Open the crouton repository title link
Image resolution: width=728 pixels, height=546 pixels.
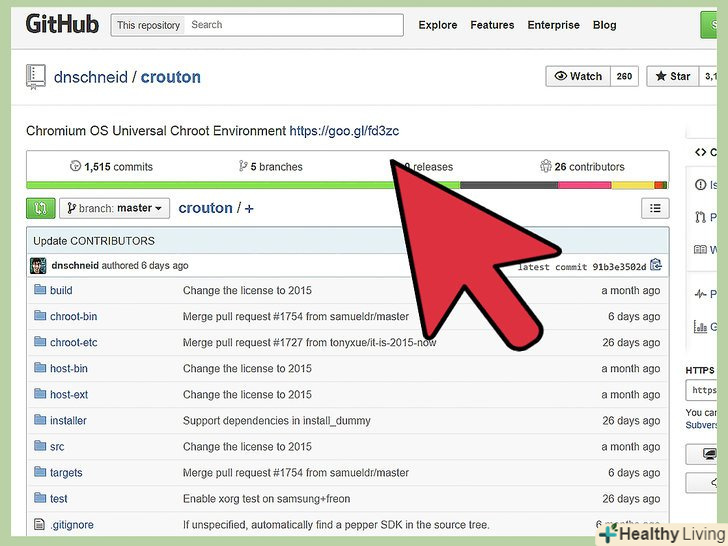[x=170, y=77]
